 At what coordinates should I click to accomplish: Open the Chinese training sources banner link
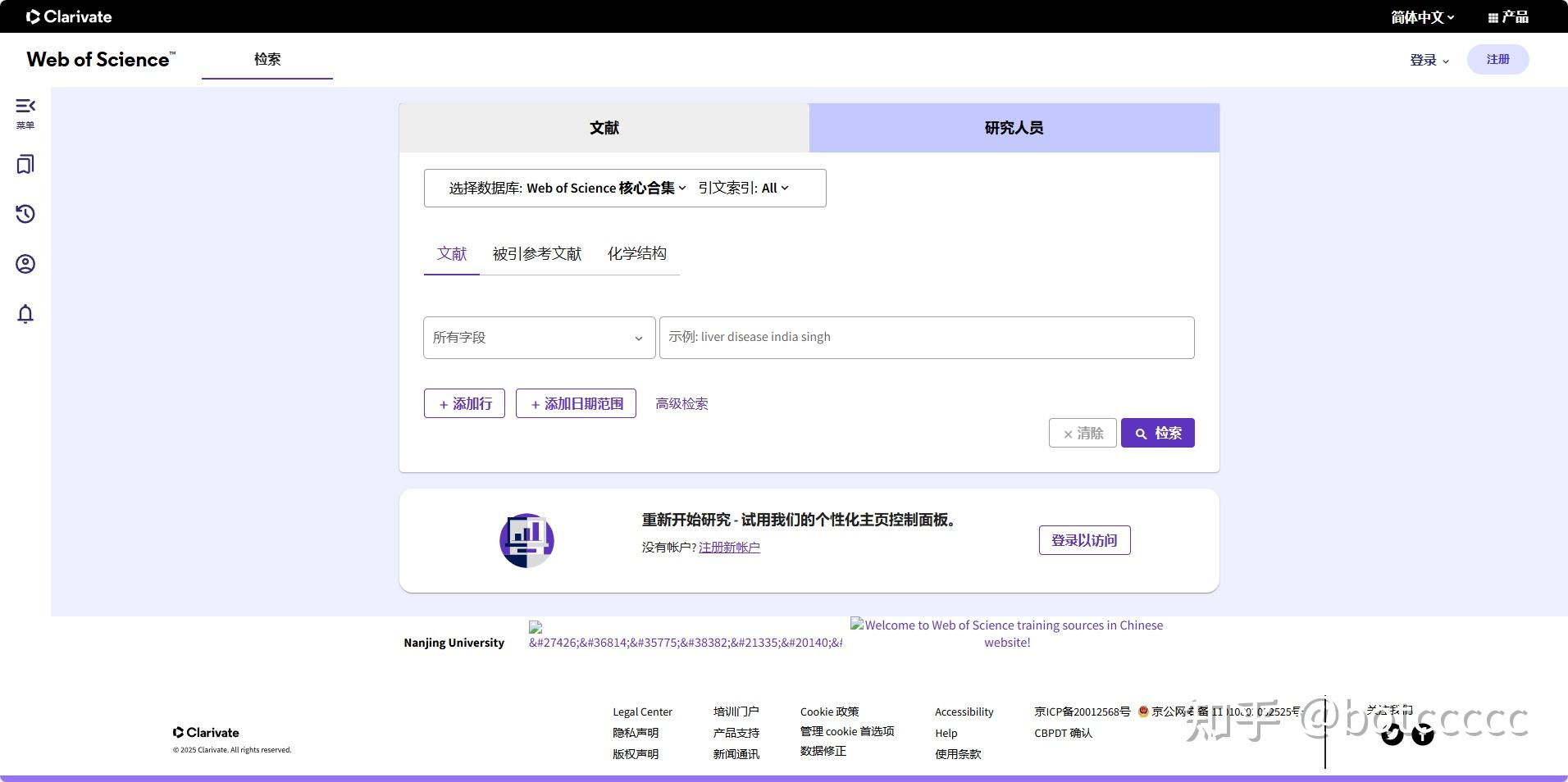click(x=1007, y=634)
